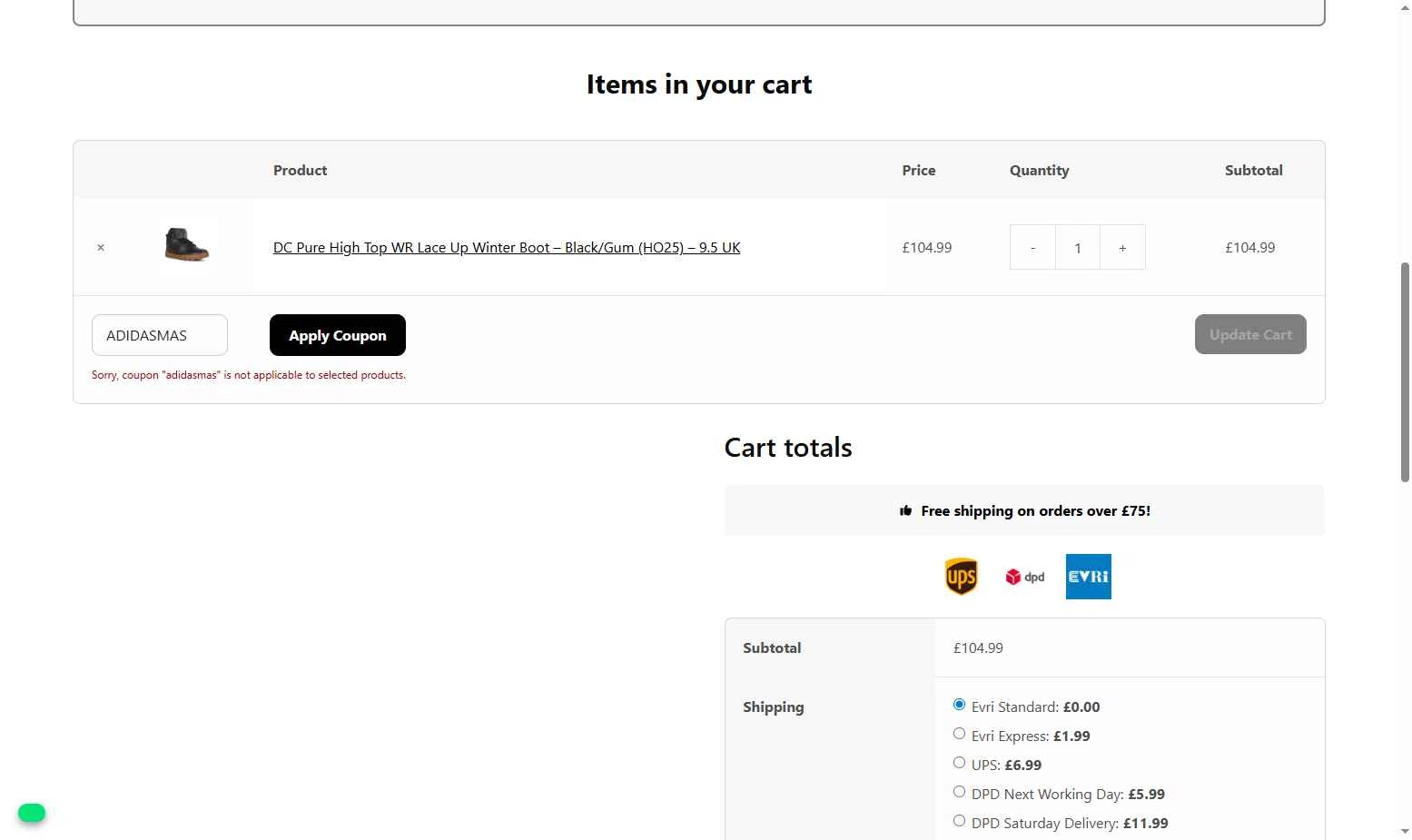Click the Quantity column header
The width and height of the screenshot is (1412, 840).
coord(1040,170)
